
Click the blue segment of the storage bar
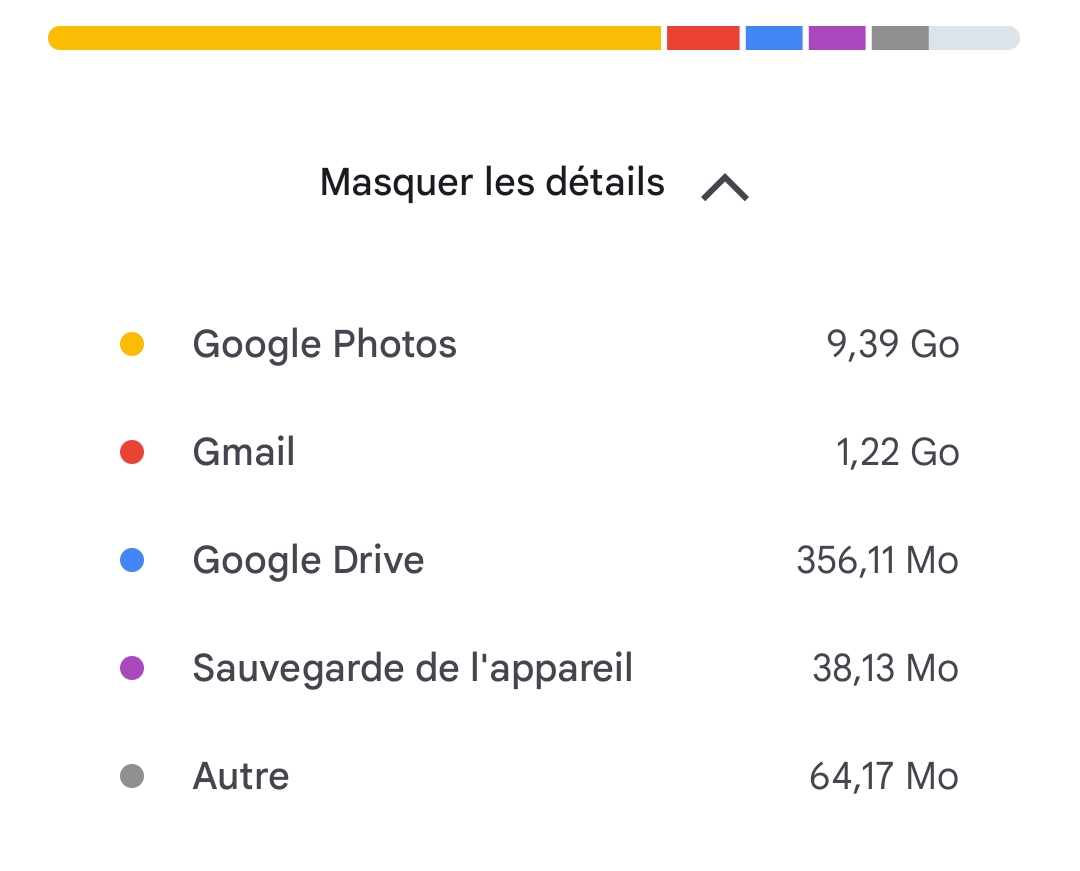coord(774,38)
